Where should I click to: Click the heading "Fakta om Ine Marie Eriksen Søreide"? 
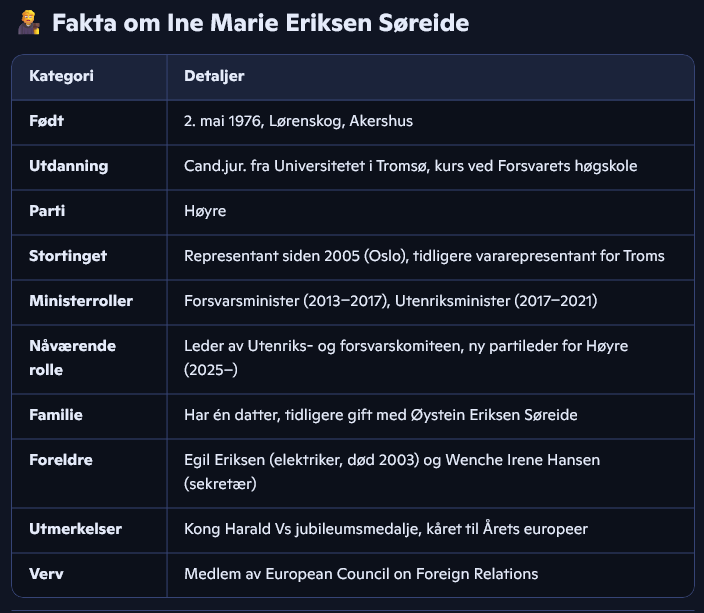pos(260,23)
